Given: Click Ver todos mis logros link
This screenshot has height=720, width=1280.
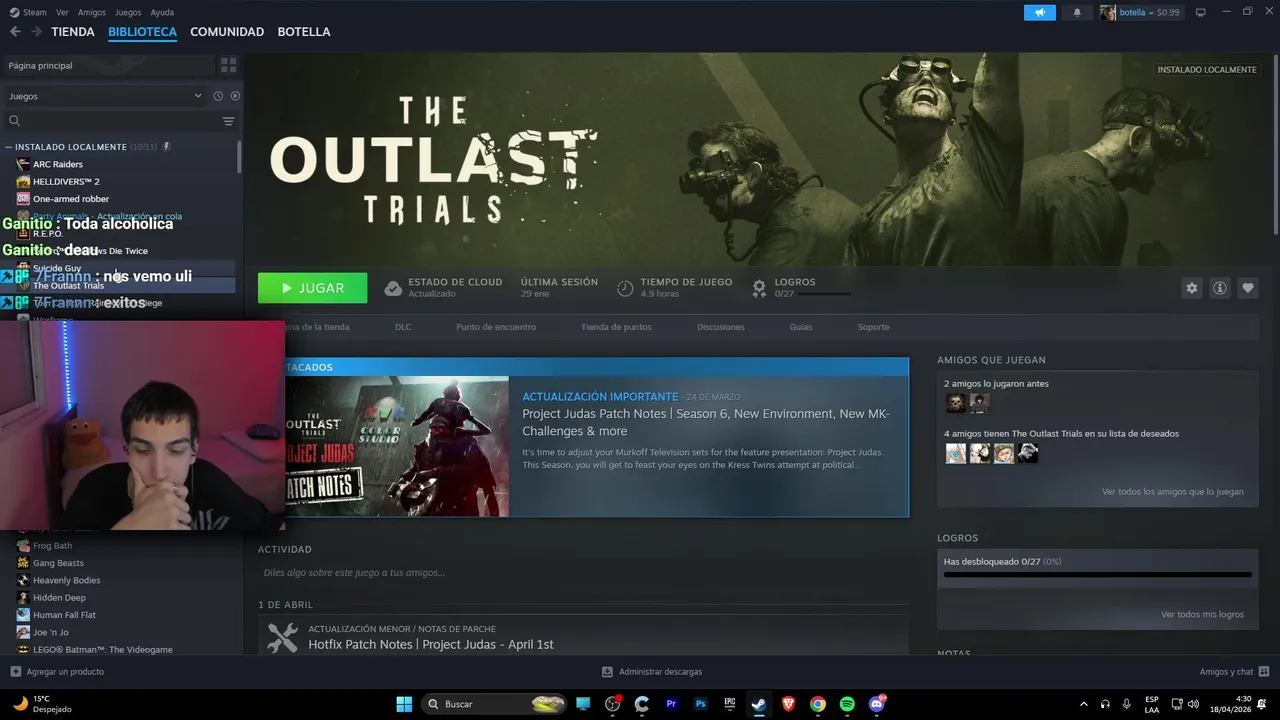Looking at the screenshot, I should pos(1202,614).
